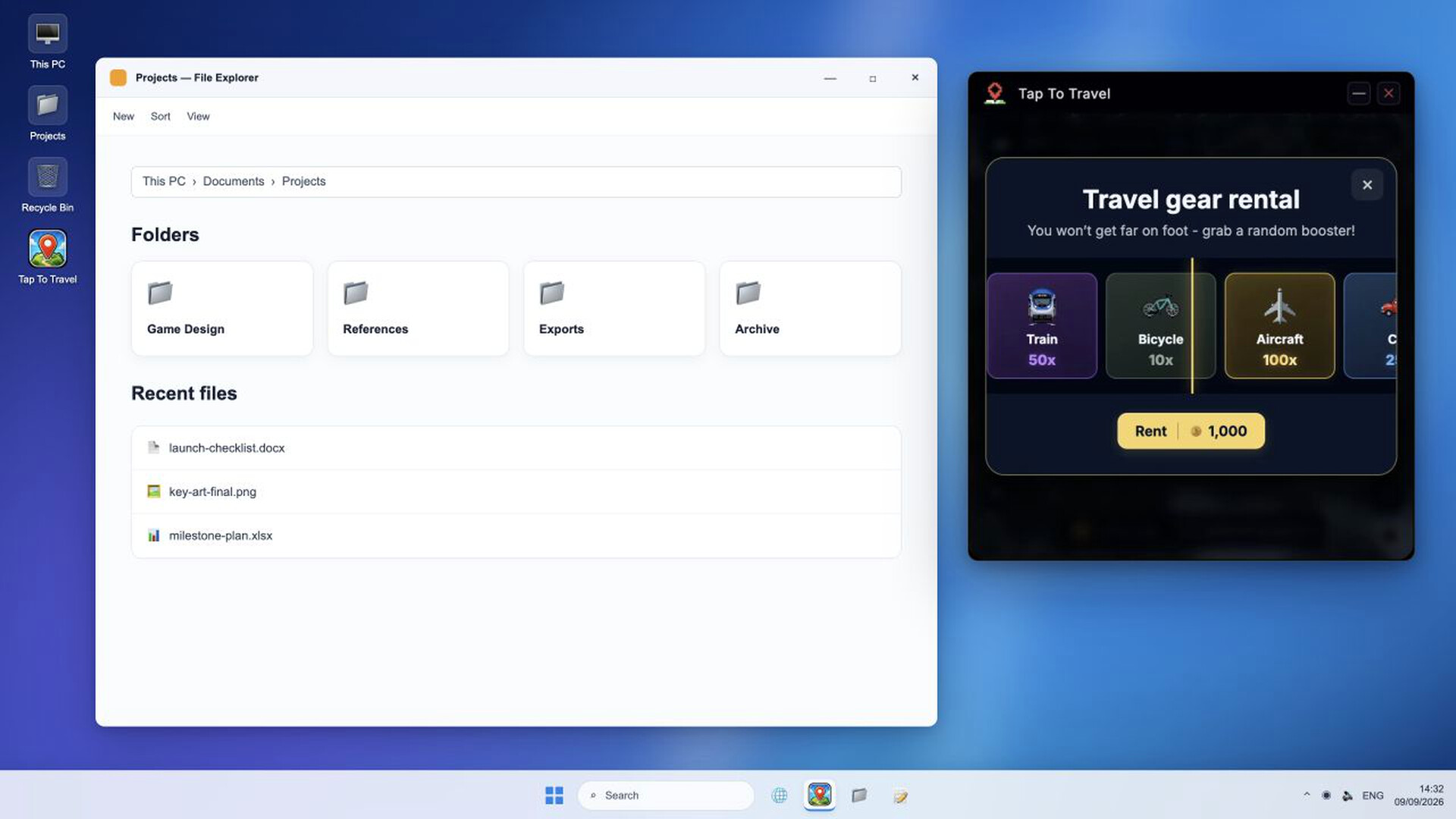
Task: Open the References folder
Action: click(x=418, y=309)
